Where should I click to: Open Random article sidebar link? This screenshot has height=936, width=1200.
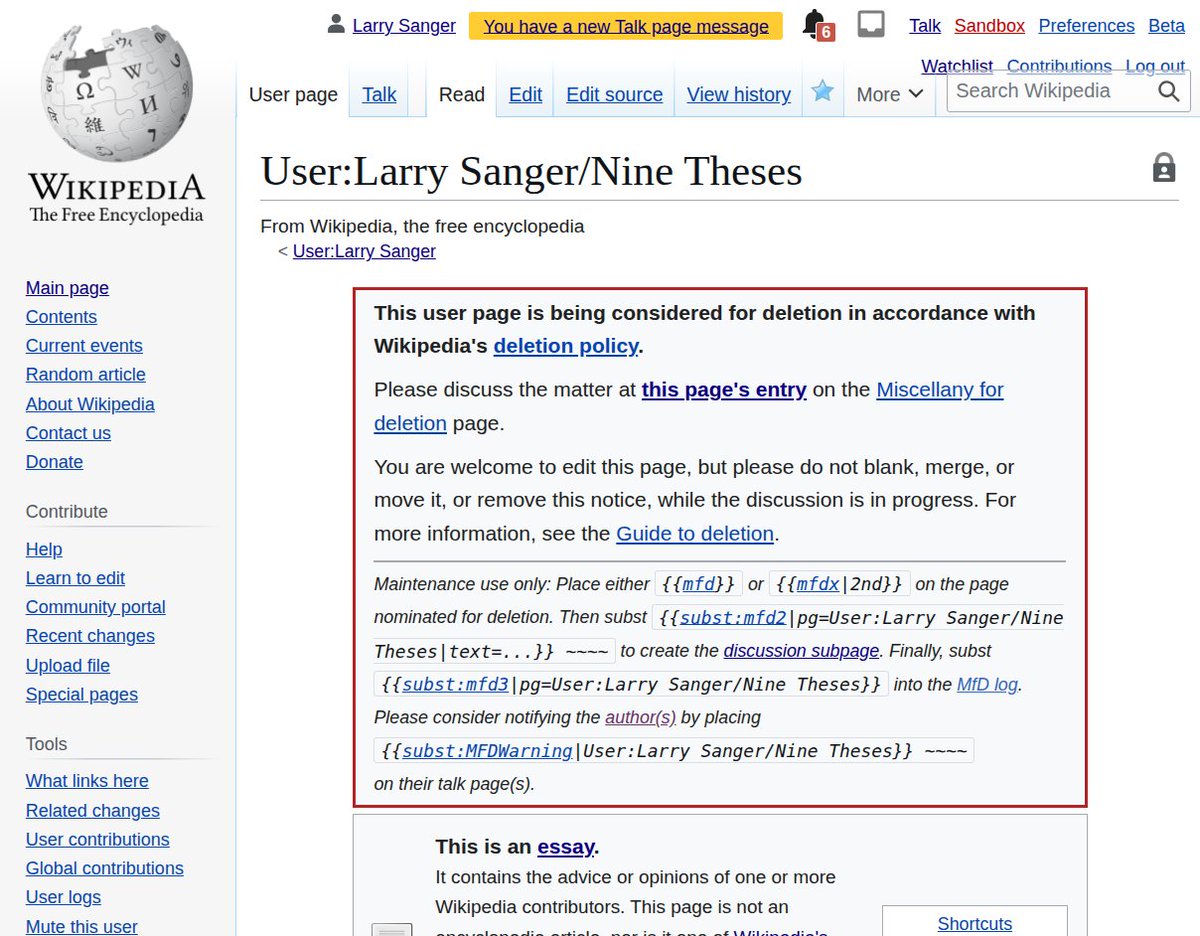[x=85, y=375]
